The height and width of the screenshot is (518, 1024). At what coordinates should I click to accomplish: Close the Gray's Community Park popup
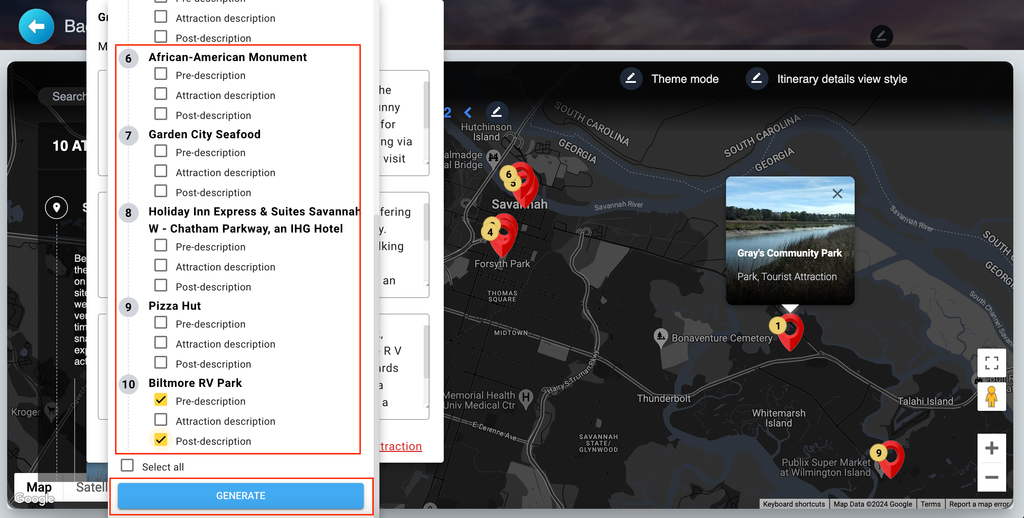[837, 193]
